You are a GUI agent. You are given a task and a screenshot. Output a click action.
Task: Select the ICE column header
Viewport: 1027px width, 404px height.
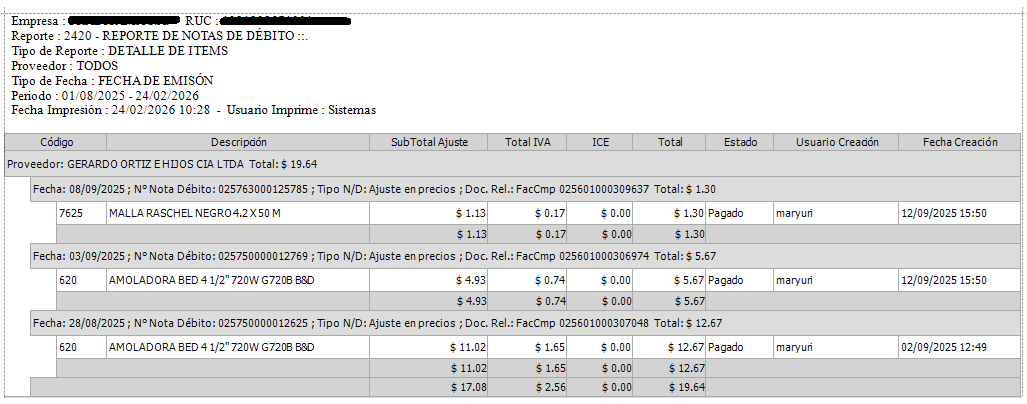(x=600, y=142)
